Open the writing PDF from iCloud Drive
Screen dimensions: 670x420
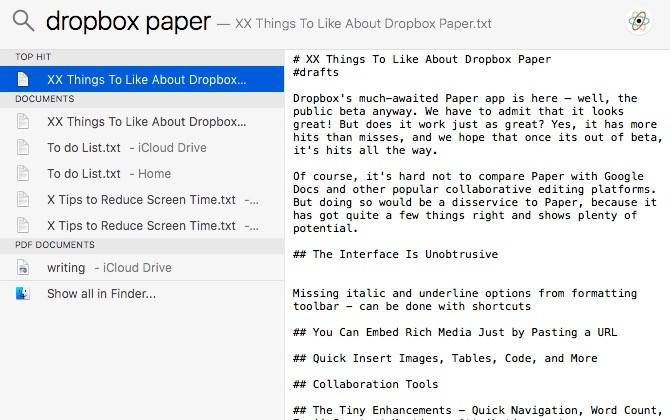tap(142, 268)
